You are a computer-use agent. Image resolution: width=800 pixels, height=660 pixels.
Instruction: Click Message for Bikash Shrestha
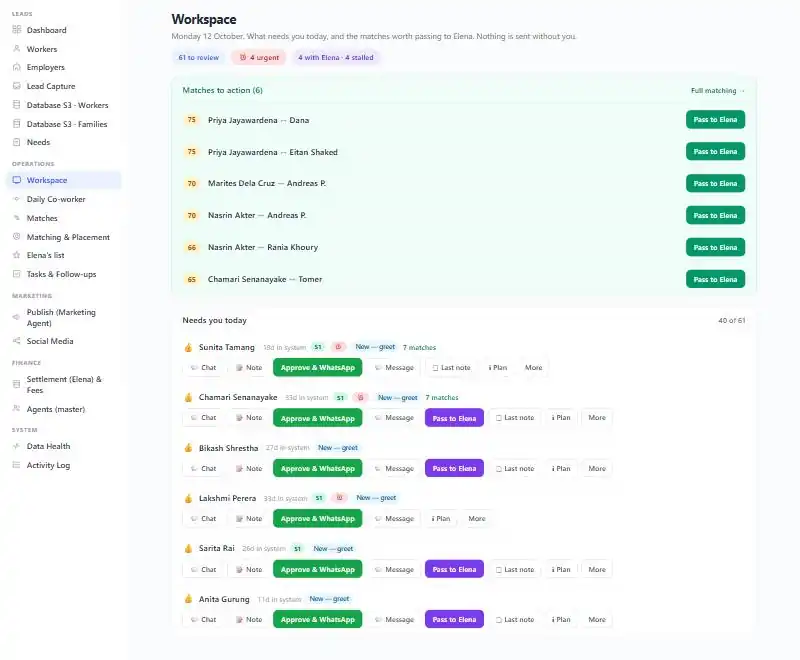tap(394, 468)
